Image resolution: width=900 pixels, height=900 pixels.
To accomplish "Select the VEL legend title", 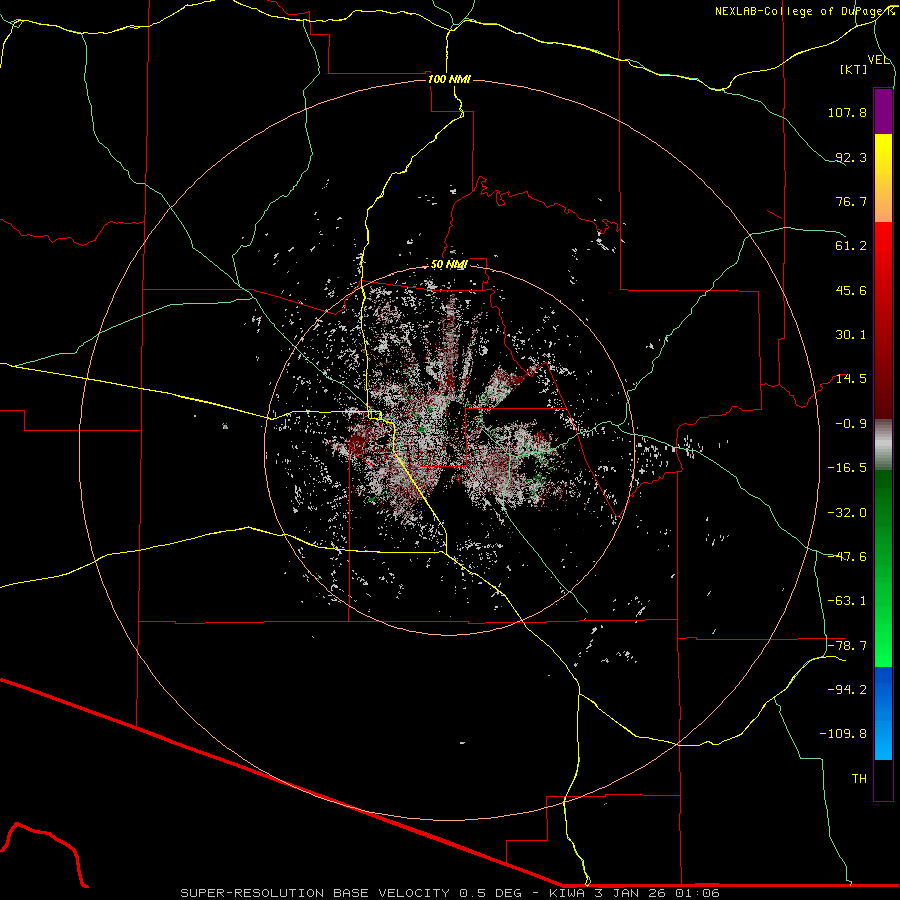I will click(x=878, y=60).
